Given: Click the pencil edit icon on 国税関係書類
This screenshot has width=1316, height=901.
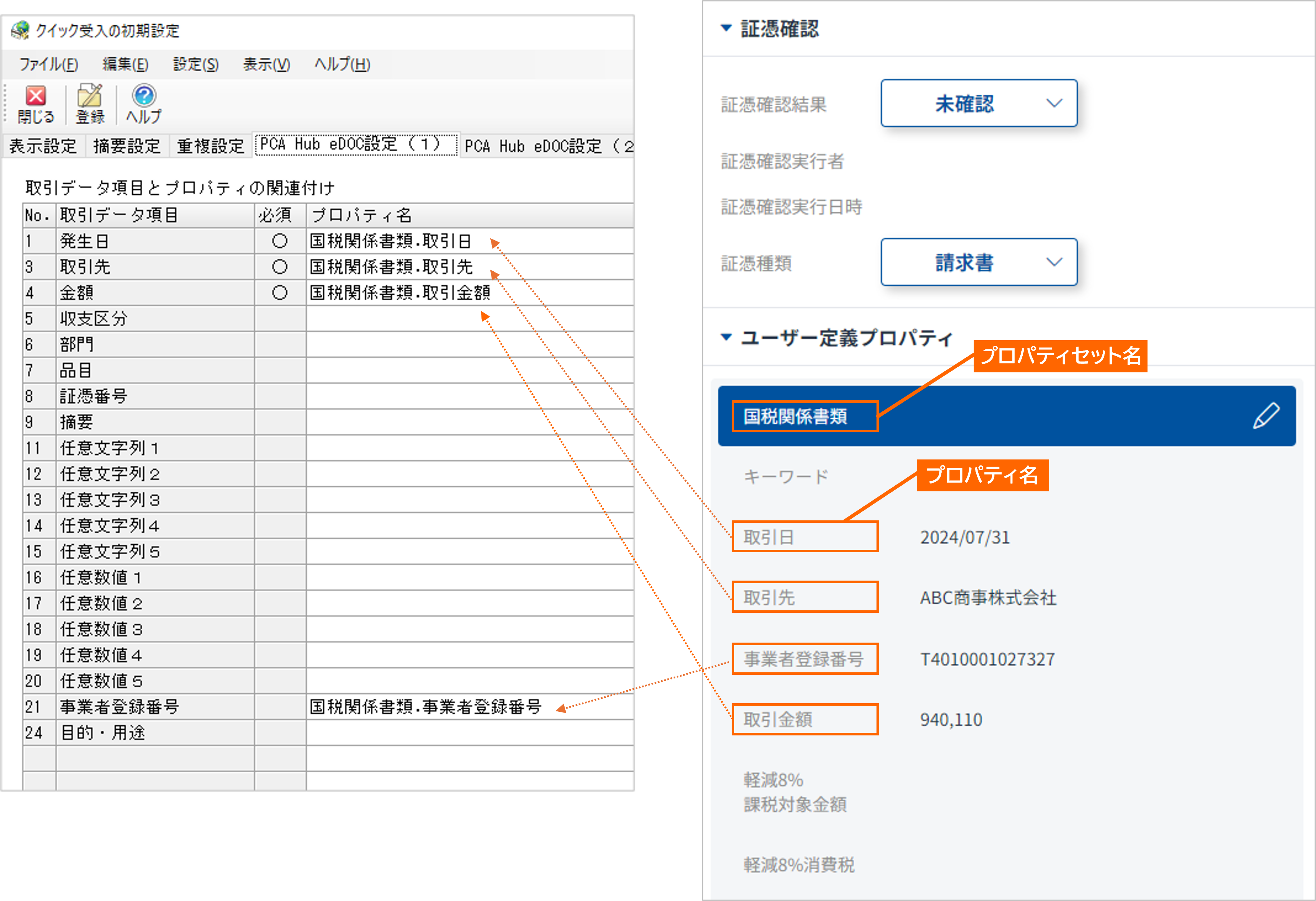Looking at the screenshot, I should pos(1265,416).
